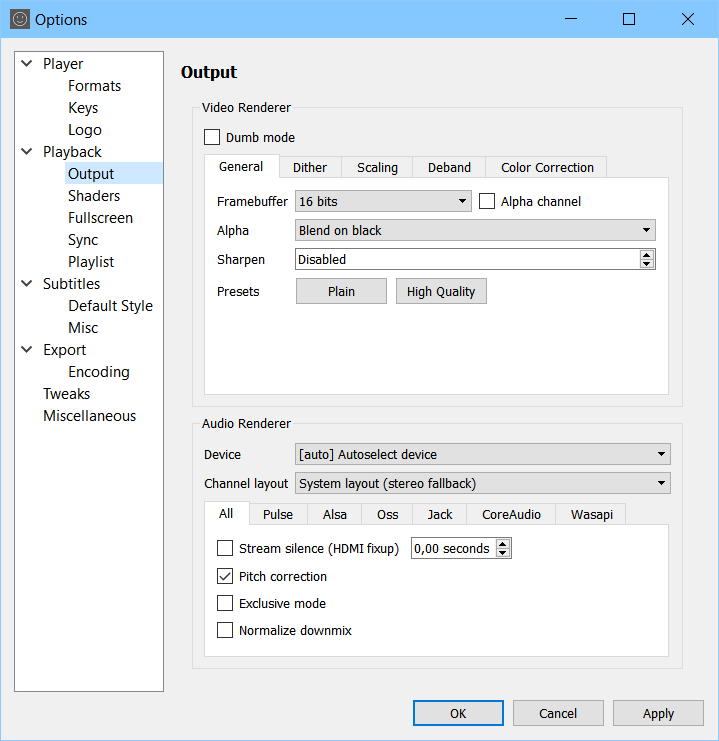Uncheck Pitch correction option
Viewport: 719px width, 741px height.
click(x=225, y=576)
